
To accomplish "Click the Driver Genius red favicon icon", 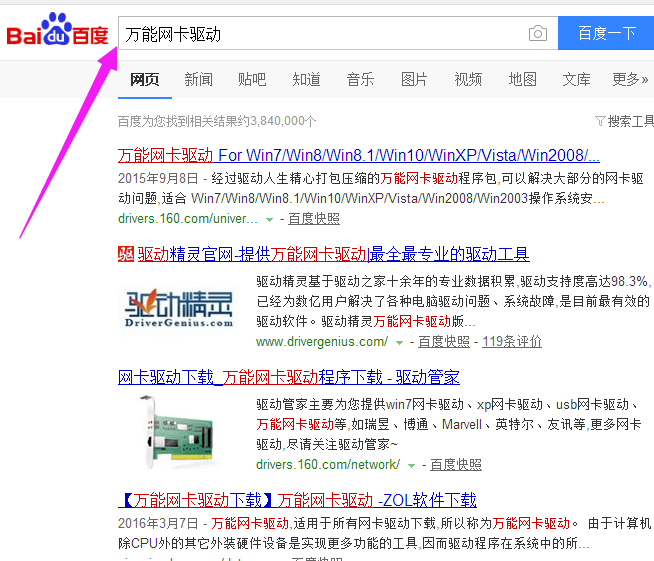I will point(125,254).
